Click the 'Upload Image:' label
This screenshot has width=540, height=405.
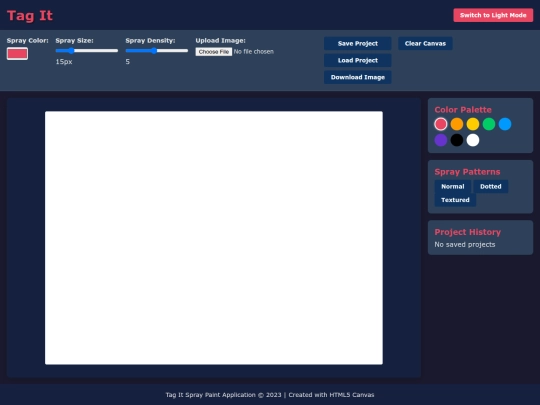pyautogui.click(x=220, y=41)
